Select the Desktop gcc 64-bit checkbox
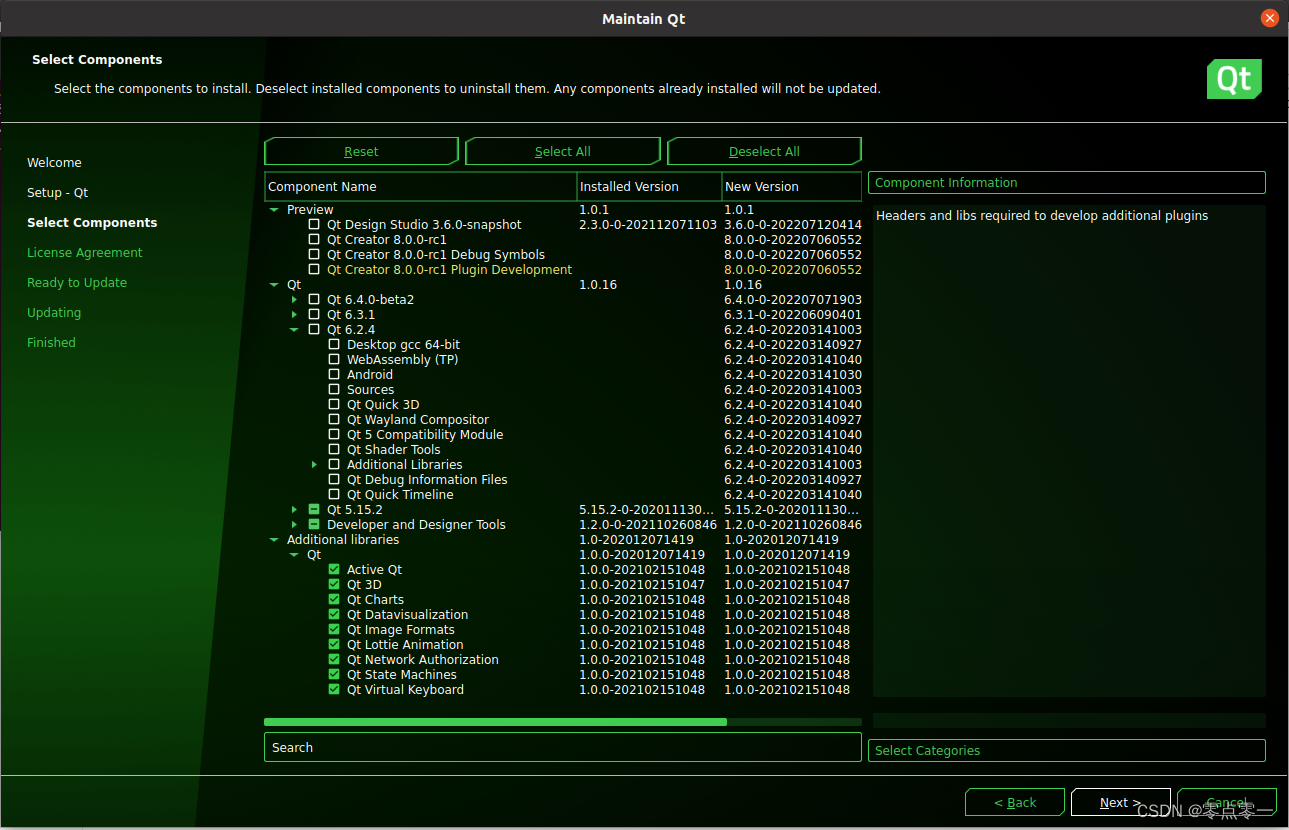Image resolution: width=1289 pixels, height=830 pixels. point(334,345)
